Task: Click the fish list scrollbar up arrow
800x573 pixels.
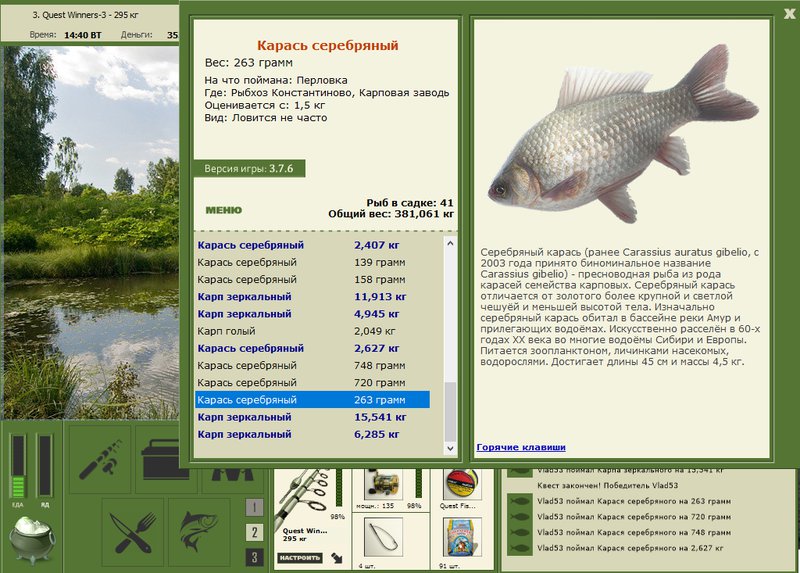Action: [450, 243]
